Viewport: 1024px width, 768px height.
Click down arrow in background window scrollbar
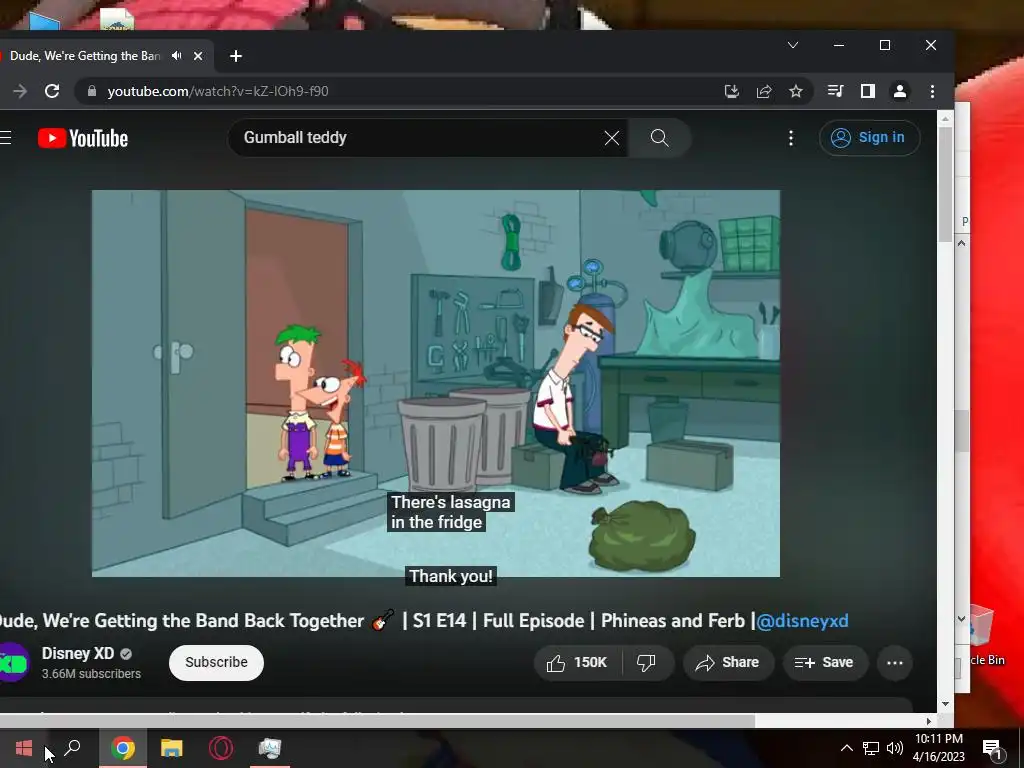point(961,618)
